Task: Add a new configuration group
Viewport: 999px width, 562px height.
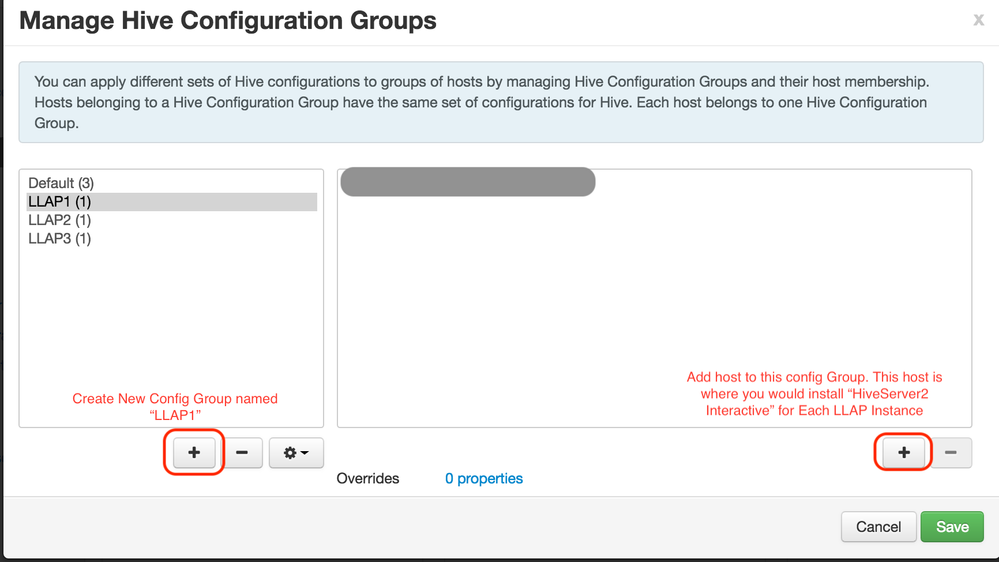Action: [x=194, y=452]
